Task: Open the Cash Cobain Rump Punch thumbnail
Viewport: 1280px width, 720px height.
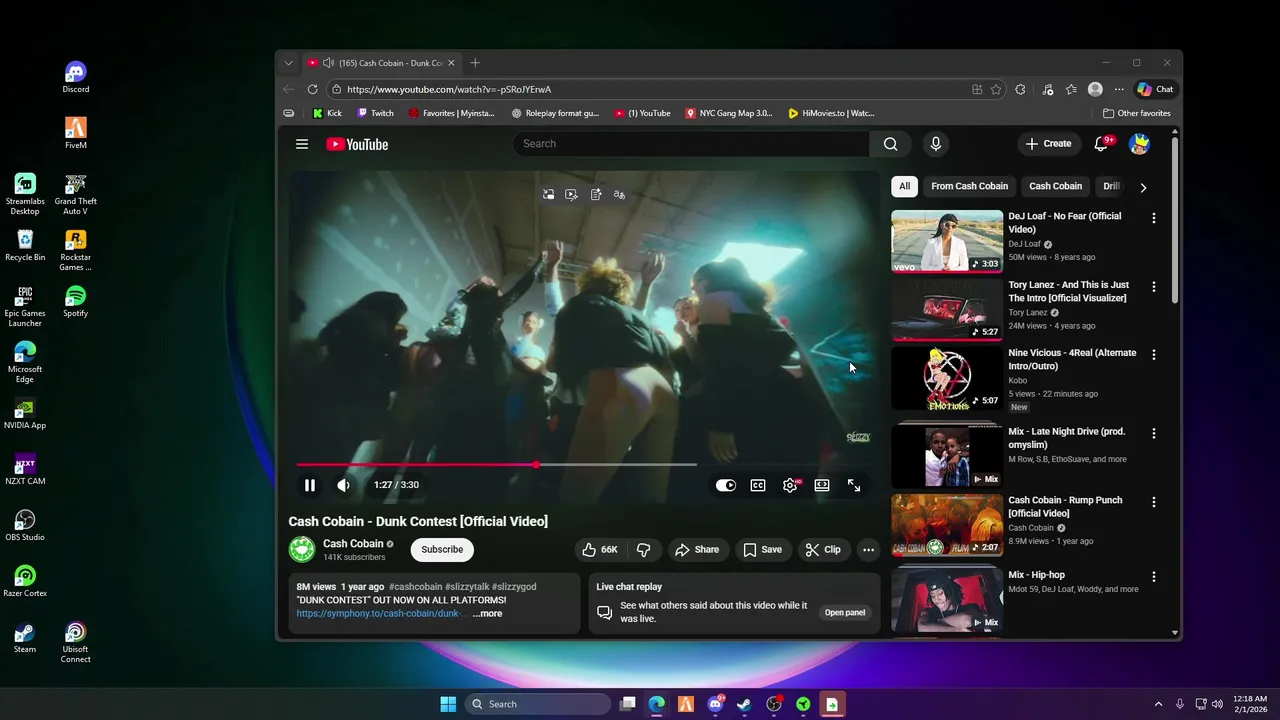Action: point(947,525)
